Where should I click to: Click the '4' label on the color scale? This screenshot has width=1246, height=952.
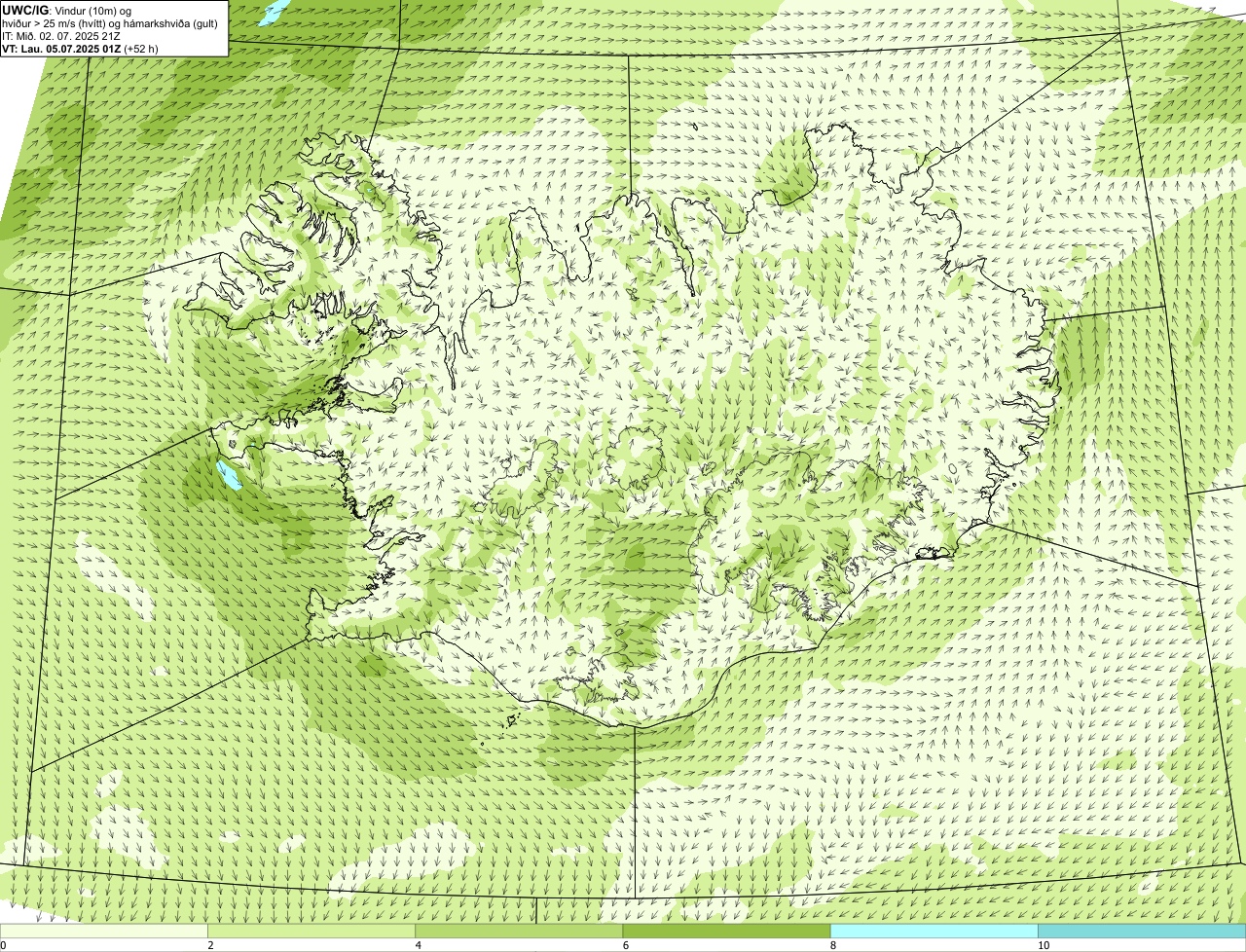[x=419, y=945]
